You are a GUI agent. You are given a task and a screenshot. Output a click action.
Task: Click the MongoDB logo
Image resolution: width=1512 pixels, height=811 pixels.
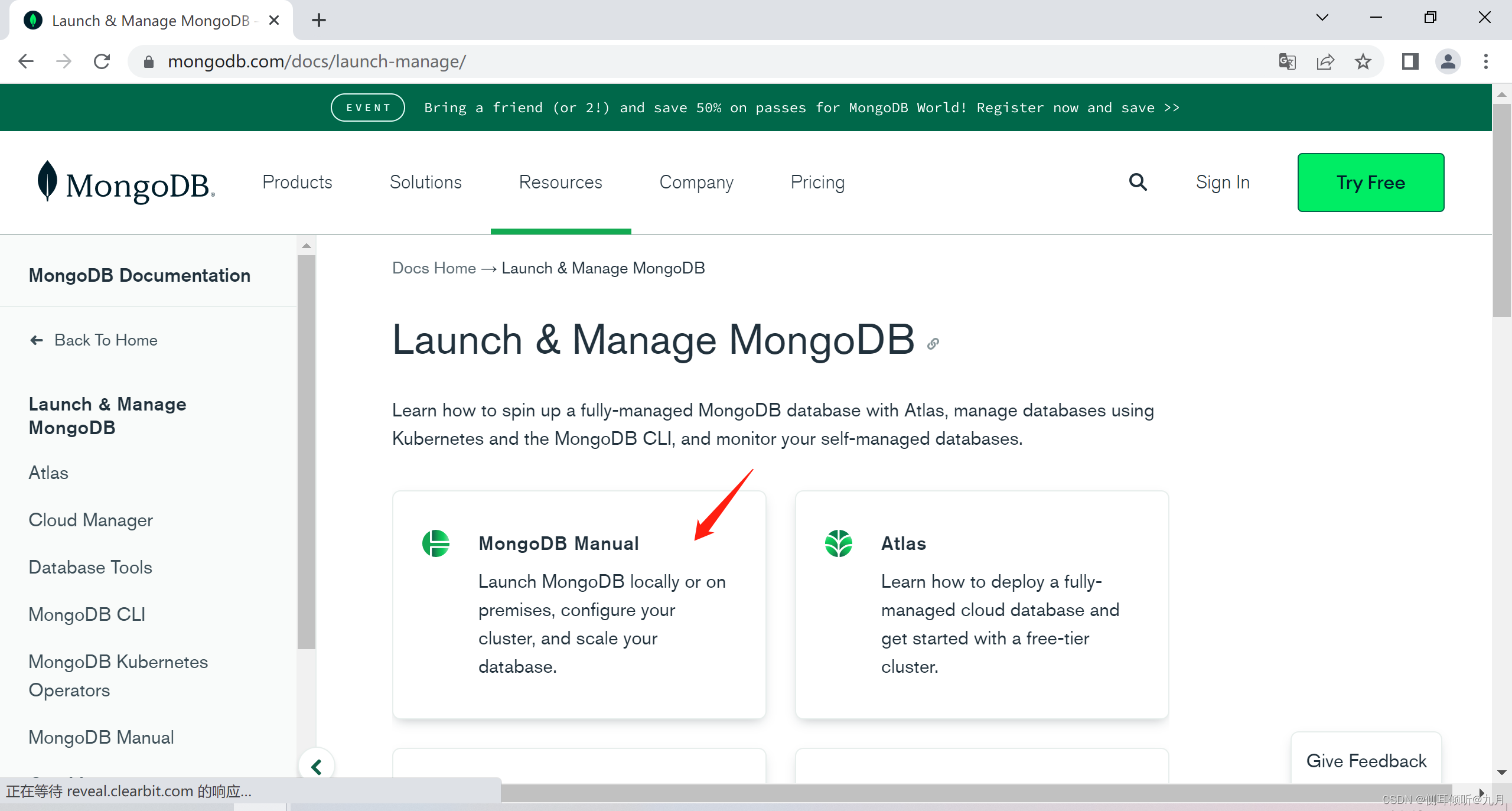125,183
